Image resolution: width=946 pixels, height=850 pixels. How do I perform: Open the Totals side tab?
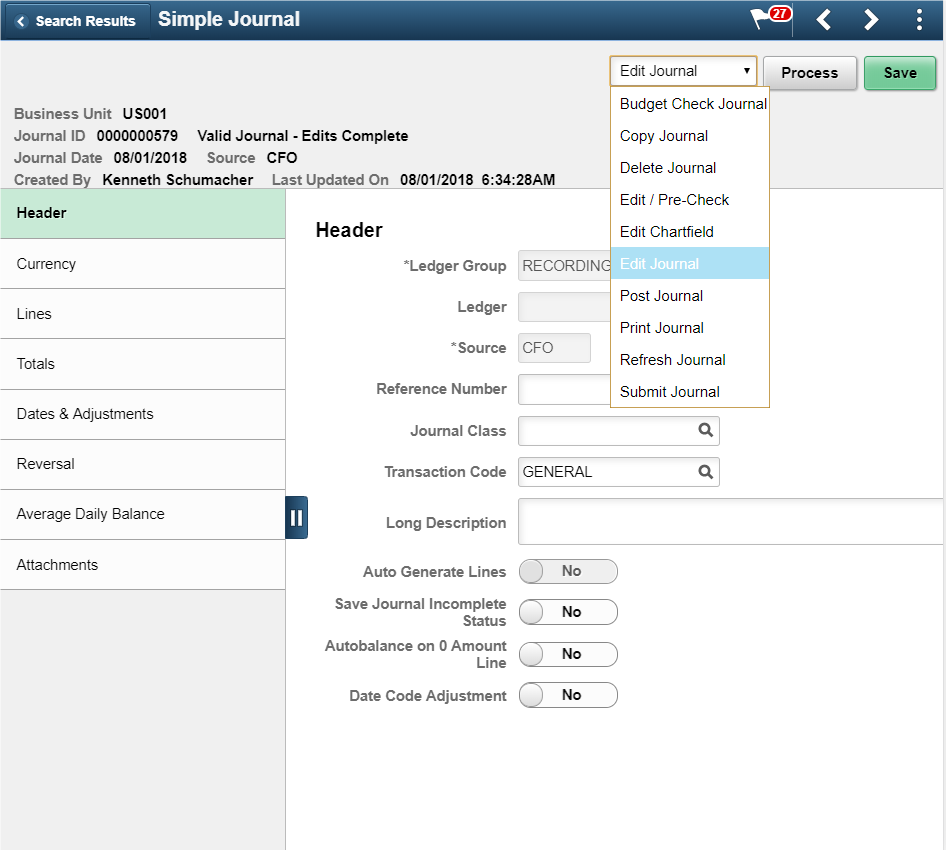coord(142,364)
